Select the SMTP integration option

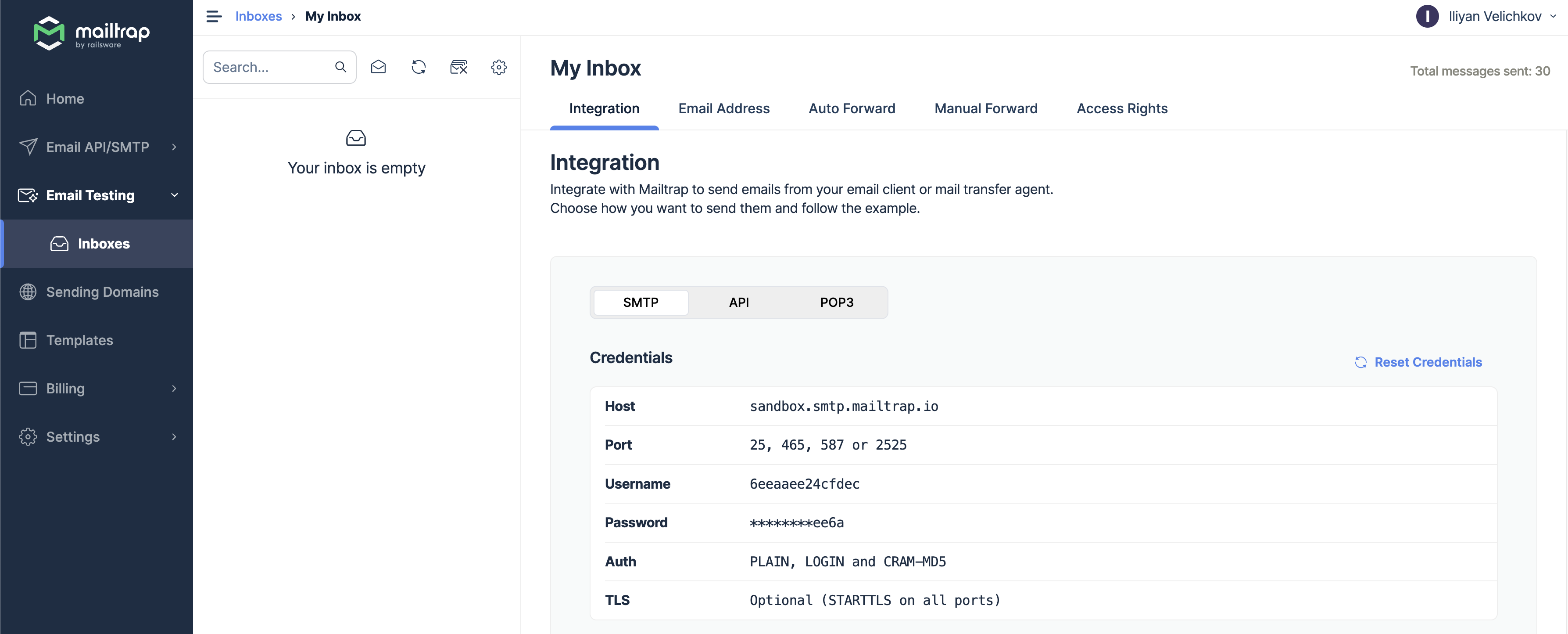point(641,302)
